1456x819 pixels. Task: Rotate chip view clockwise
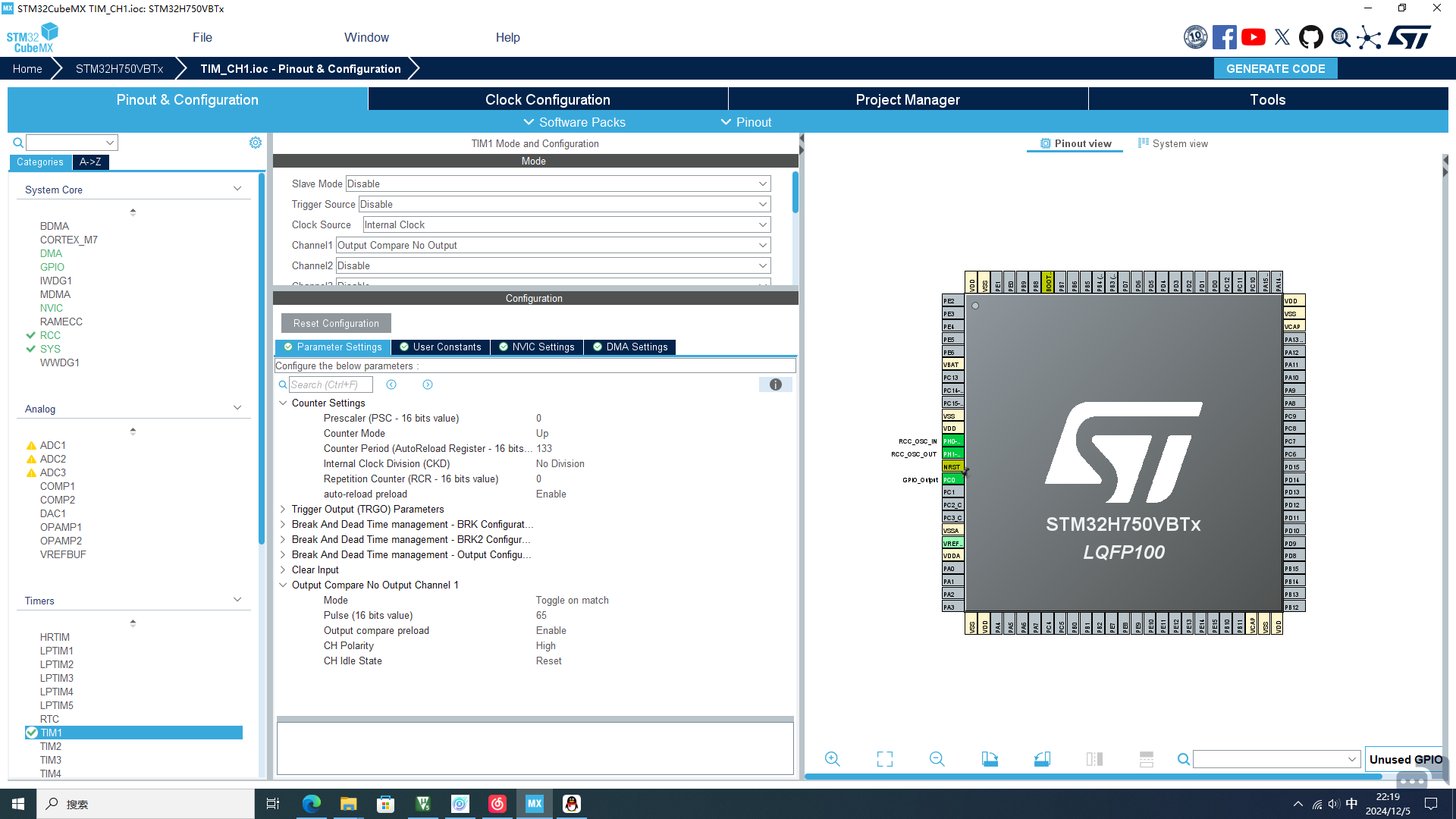coord(990,759)
